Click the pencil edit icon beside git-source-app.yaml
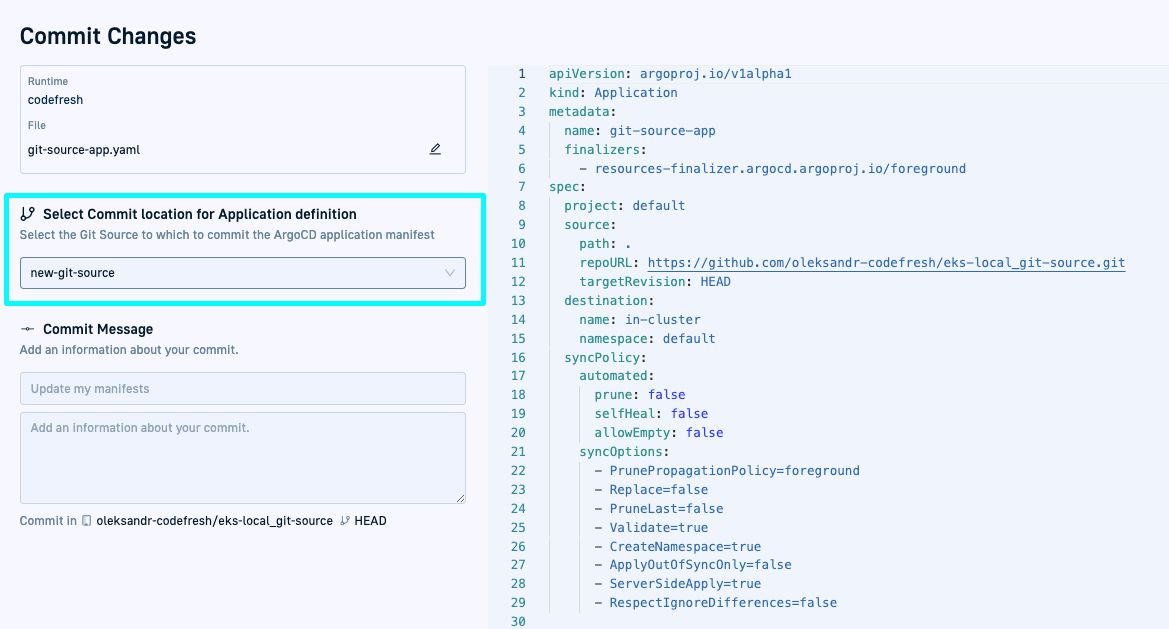Screen dimensions: 1169x629 (435, 149)
